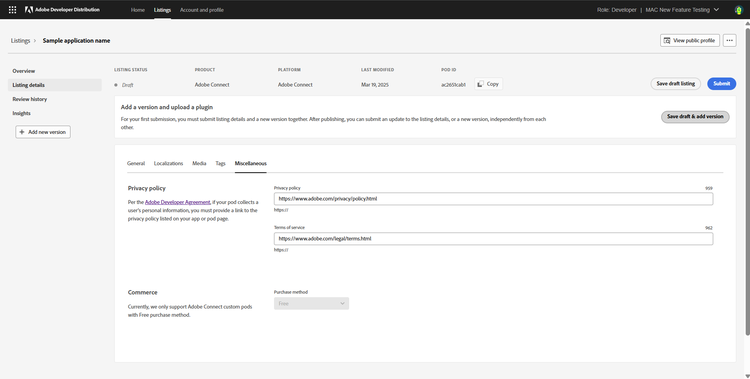This screenshot has width=750, height=379.
Task: Click the View public profile button
Action: [x=690, y=41]
